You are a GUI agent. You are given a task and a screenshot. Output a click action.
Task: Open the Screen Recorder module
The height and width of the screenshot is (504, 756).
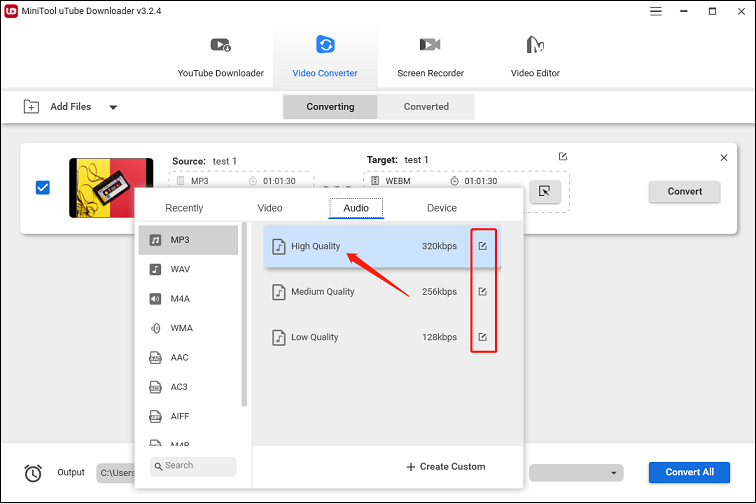click(430, 57)
